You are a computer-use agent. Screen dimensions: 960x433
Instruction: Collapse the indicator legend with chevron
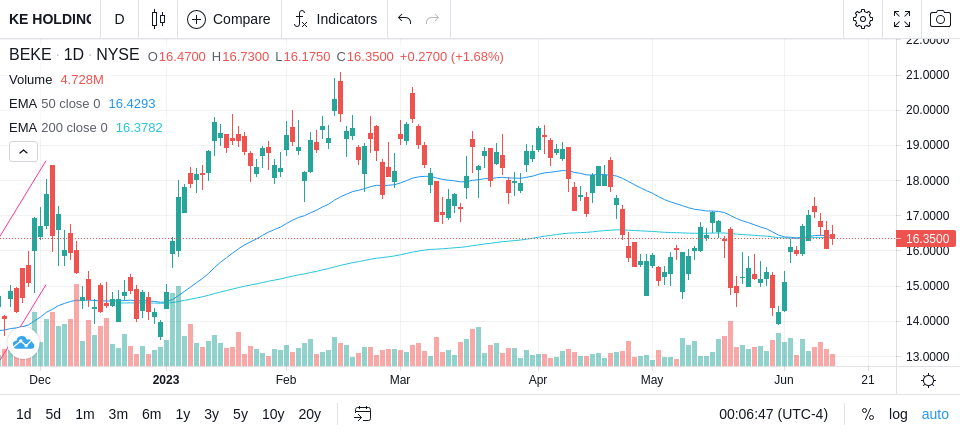click(23, 151)
